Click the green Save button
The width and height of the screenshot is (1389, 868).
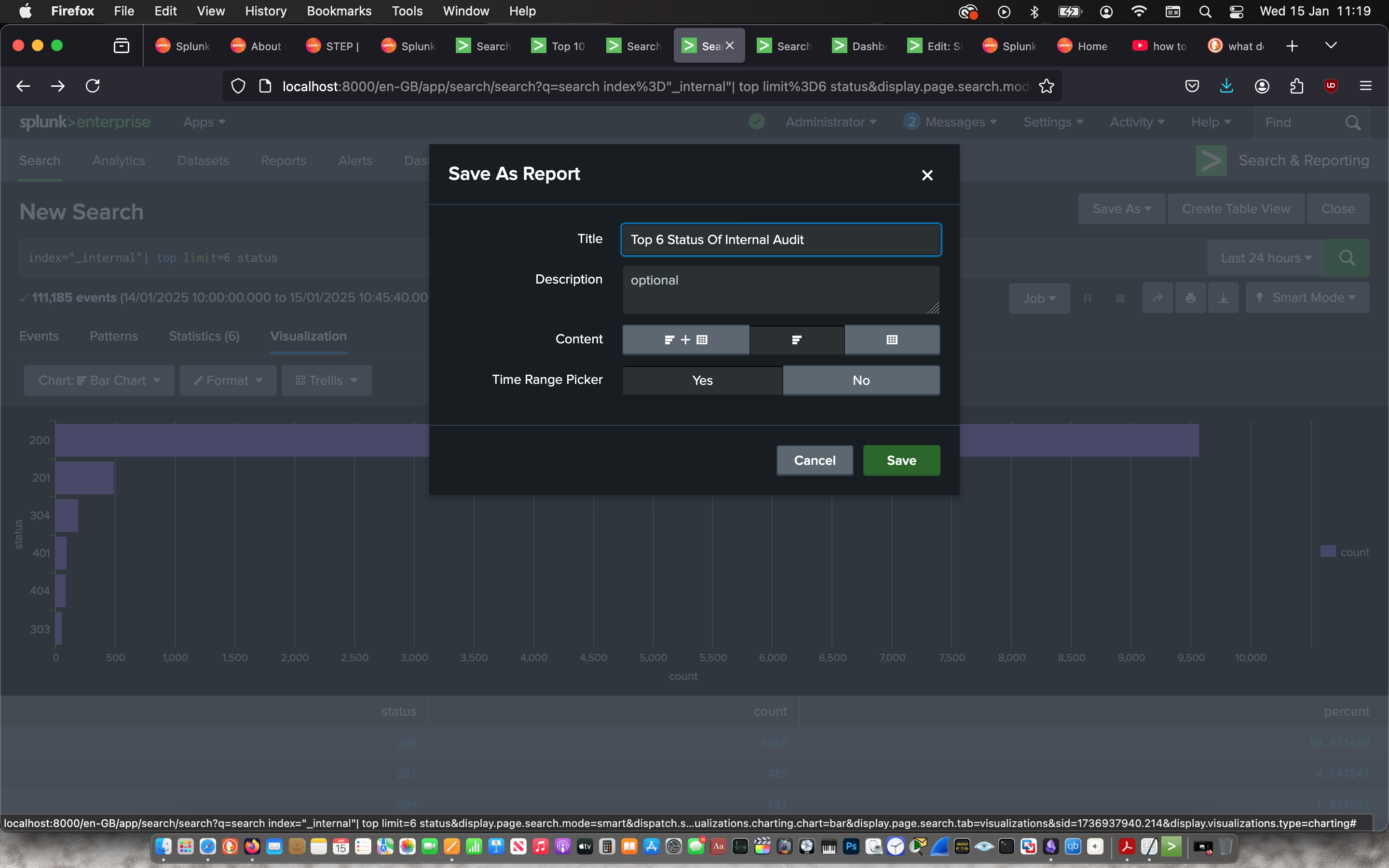(901, 461)
